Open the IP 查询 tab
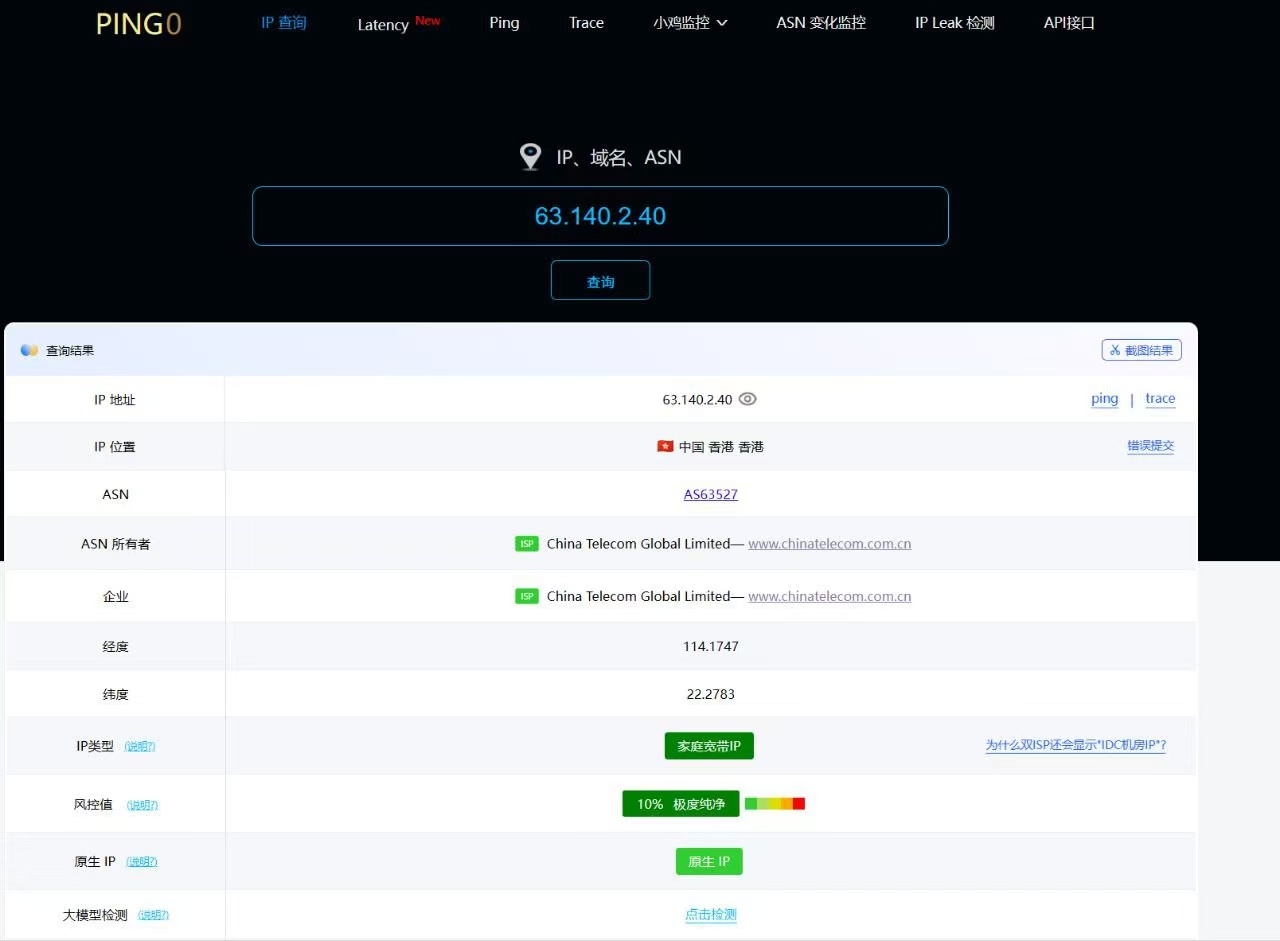This screenshot has width=1280, height=941. 284,22
